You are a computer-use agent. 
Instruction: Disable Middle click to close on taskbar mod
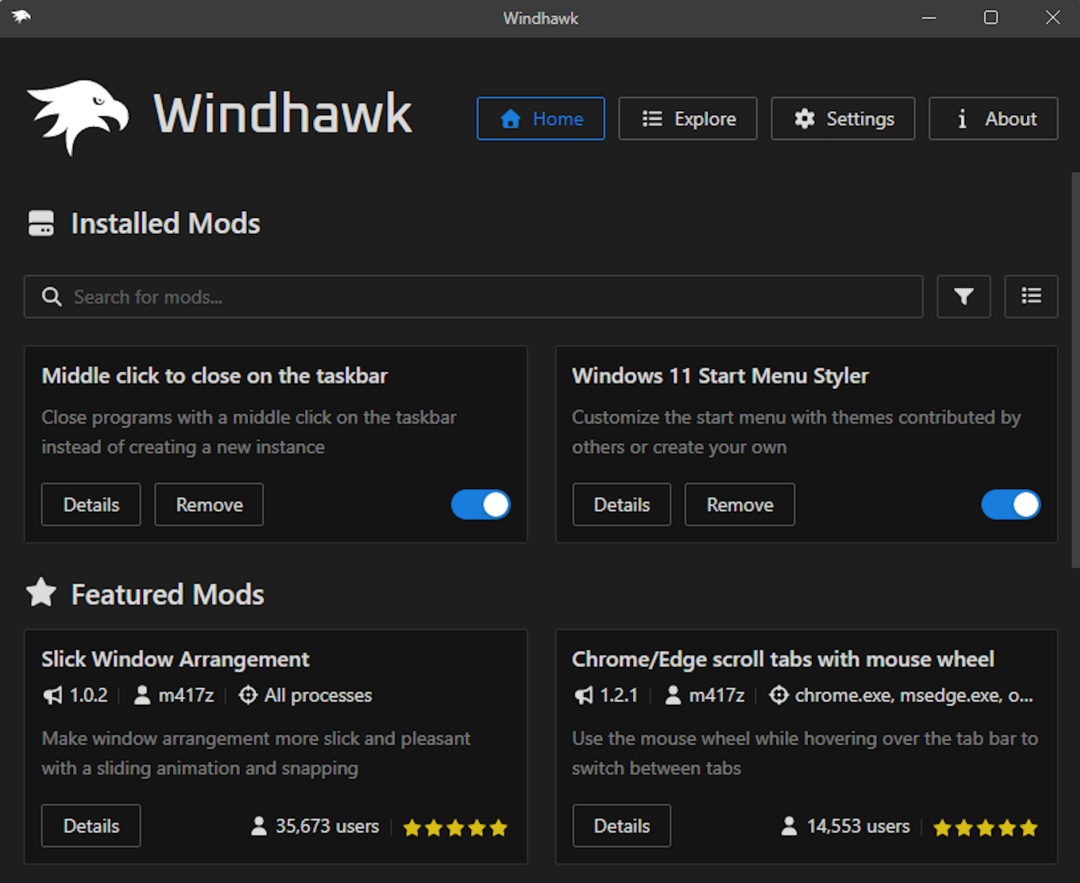[x=481, y=505]
